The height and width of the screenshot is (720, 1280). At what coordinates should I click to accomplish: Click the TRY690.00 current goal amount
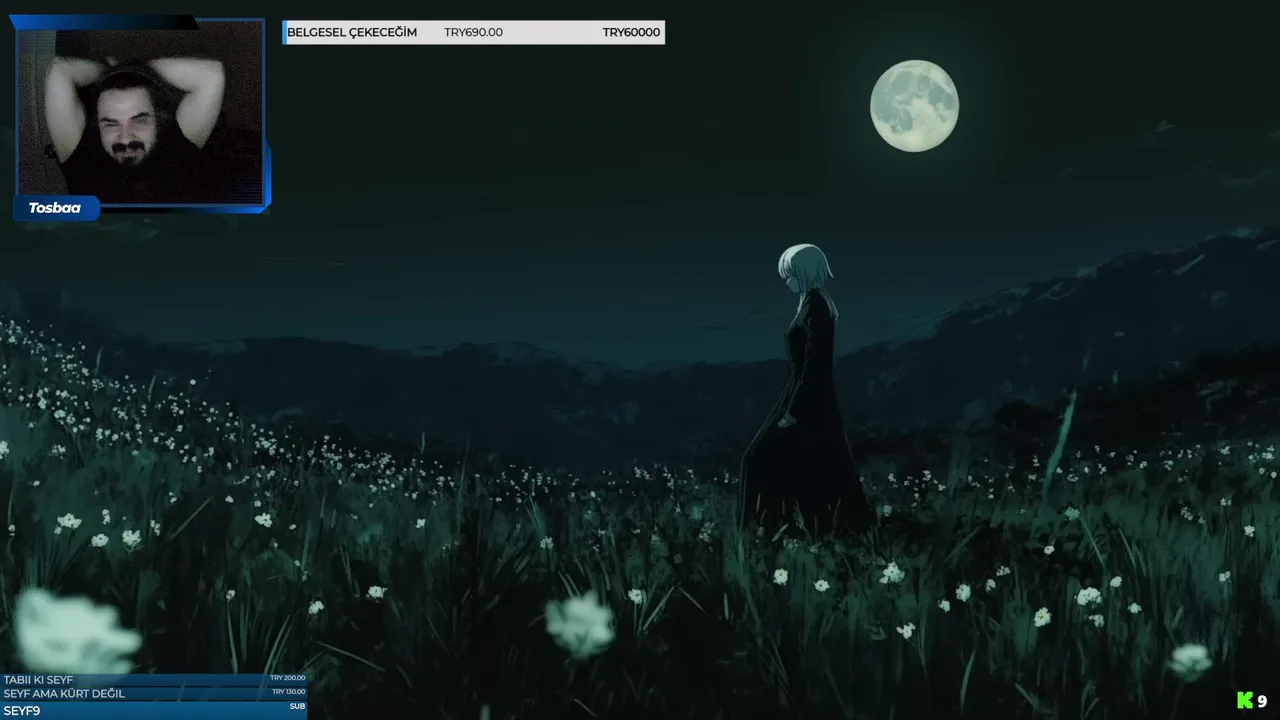pyautogui.click(x=473, y=32)
